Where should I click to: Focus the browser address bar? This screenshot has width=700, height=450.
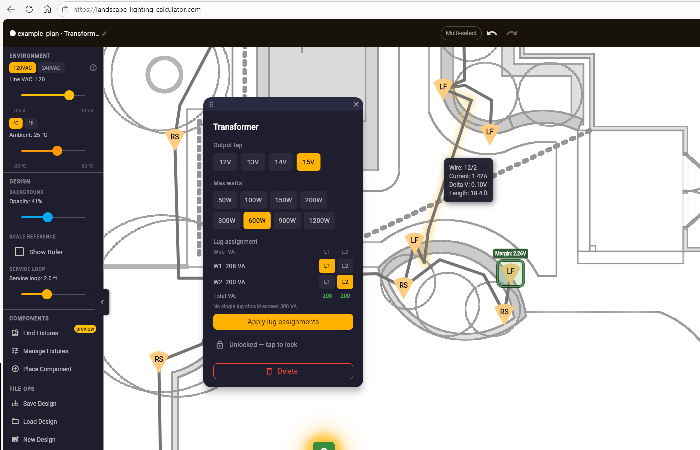click(379, 9)
